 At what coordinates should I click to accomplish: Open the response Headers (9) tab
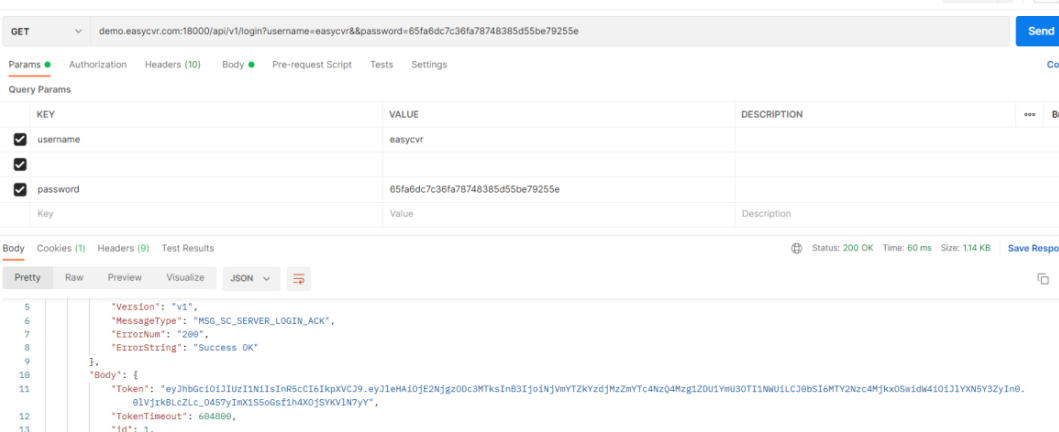coord(124,248)
